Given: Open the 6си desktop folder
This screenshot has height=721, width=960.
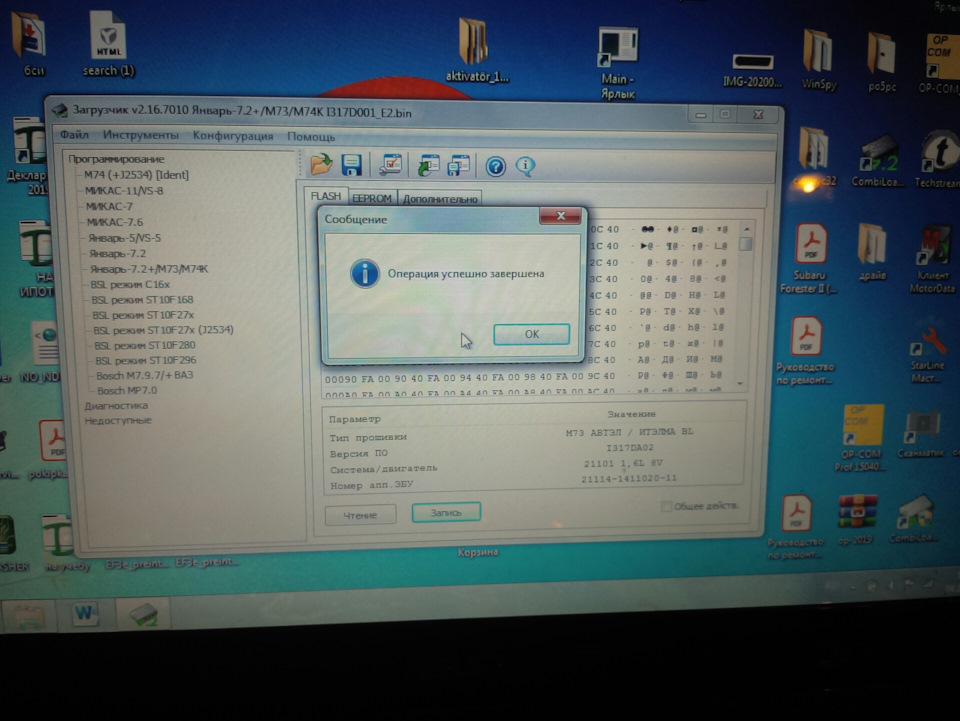Looking at the screenshot, I should 31,44.
